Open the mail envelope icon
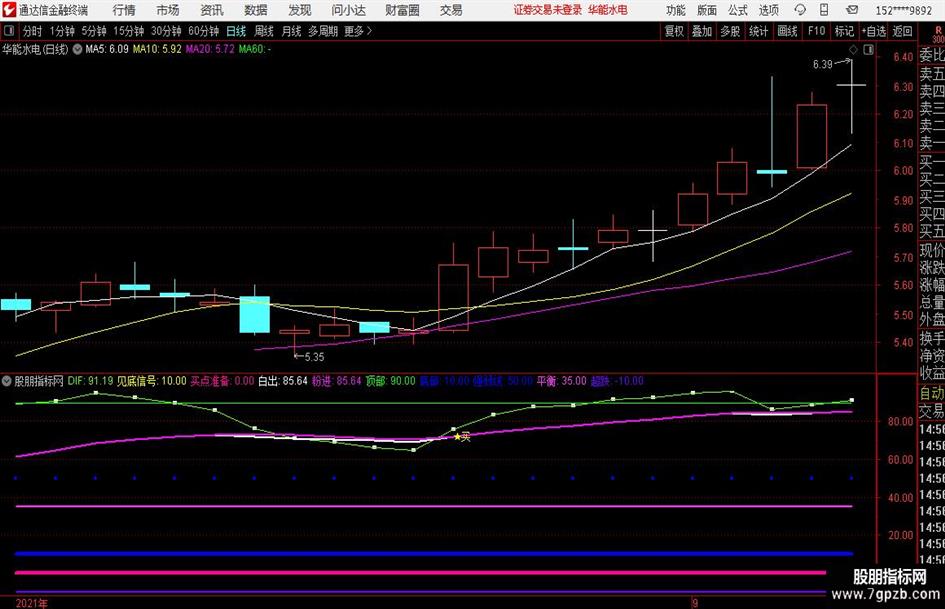 tap(852, 10)
